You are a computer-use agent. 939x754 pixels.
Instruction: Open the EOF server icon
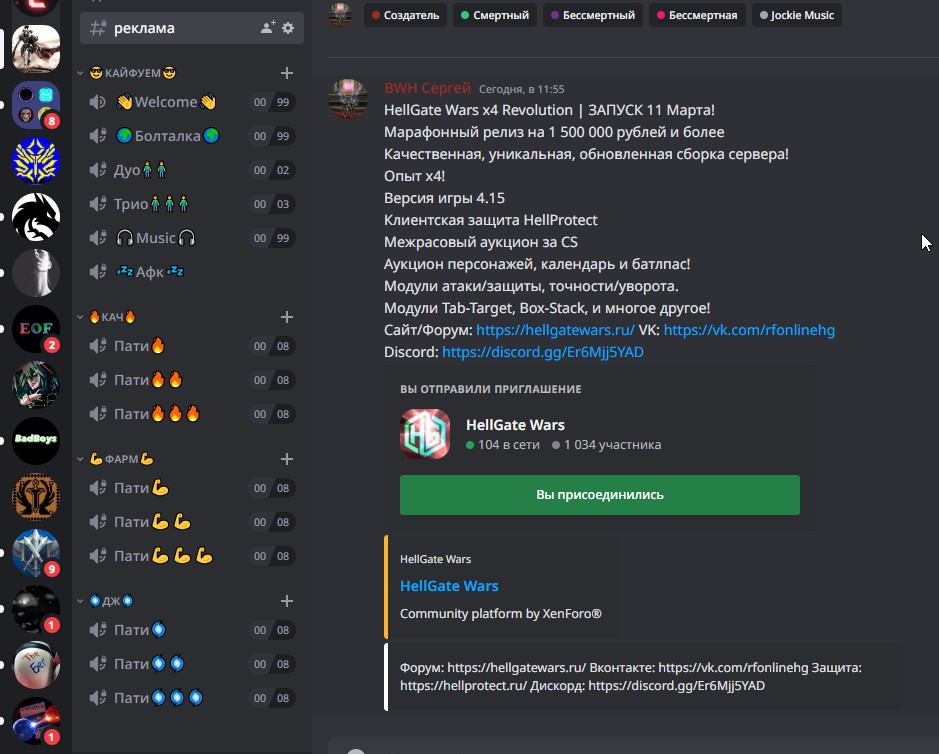pos(36,329)
